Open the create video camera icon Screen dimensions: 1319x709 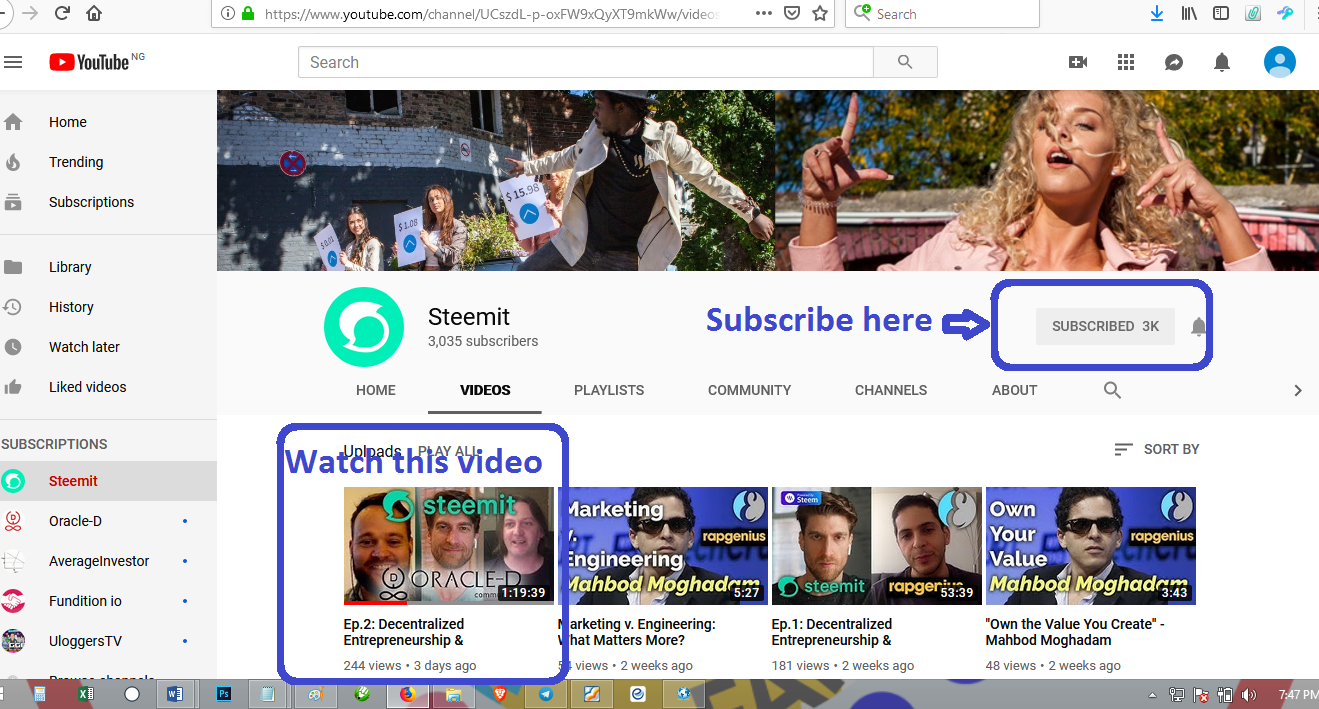[x=1078, y=62]
